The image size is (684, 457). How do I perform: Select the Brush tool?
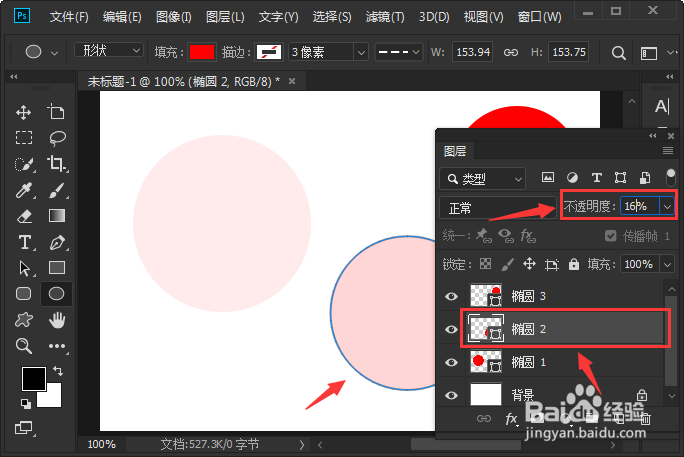tap(57, 190)
